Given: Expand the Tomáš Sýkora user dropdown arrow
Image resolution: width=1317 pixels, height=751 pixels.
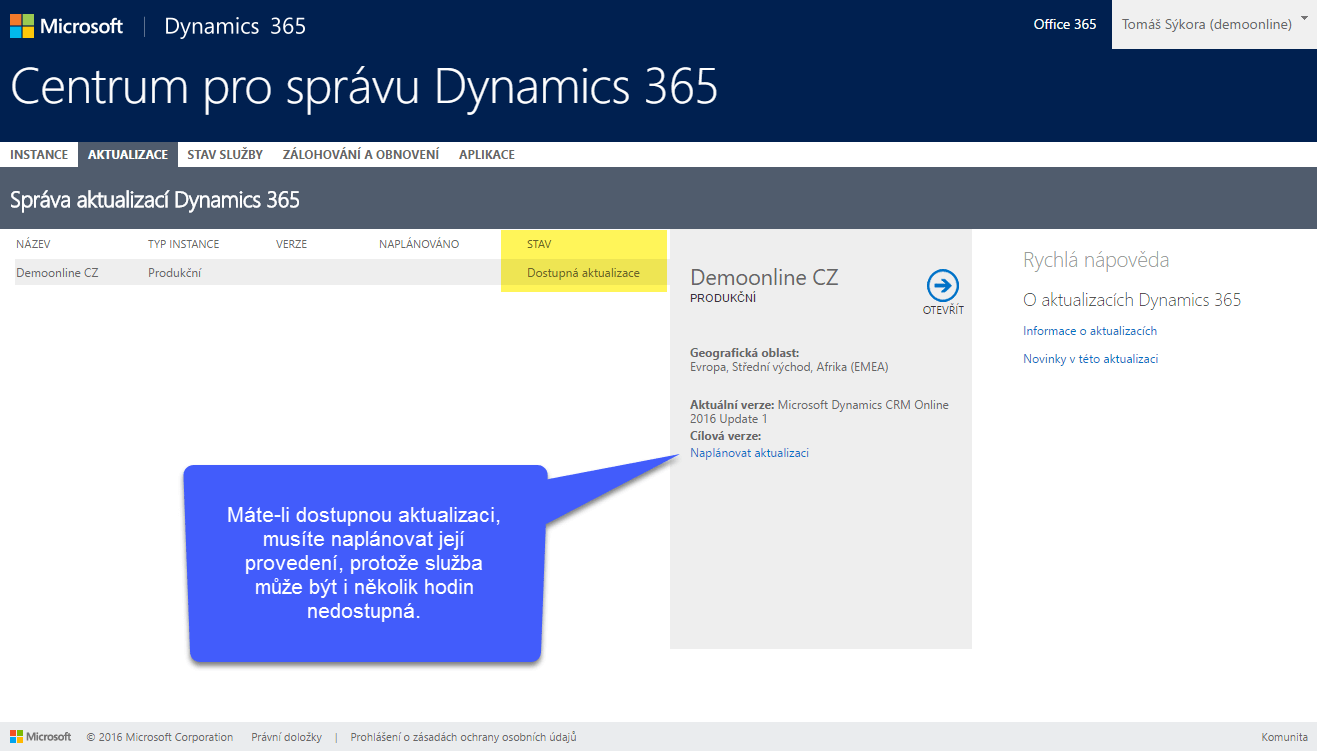Looking at the screenshot, I should (1303, 18).
